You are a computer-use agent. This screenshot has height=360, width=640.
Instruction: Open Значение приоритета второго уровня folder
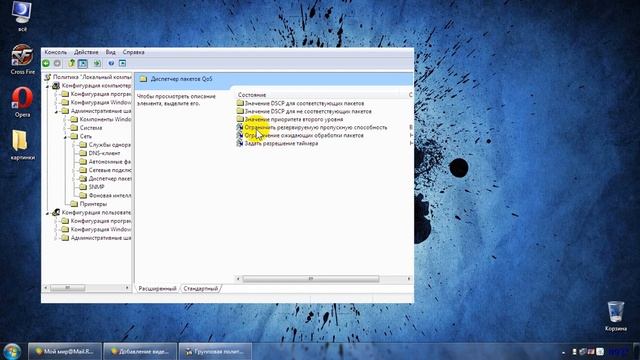tap(293, 120)
